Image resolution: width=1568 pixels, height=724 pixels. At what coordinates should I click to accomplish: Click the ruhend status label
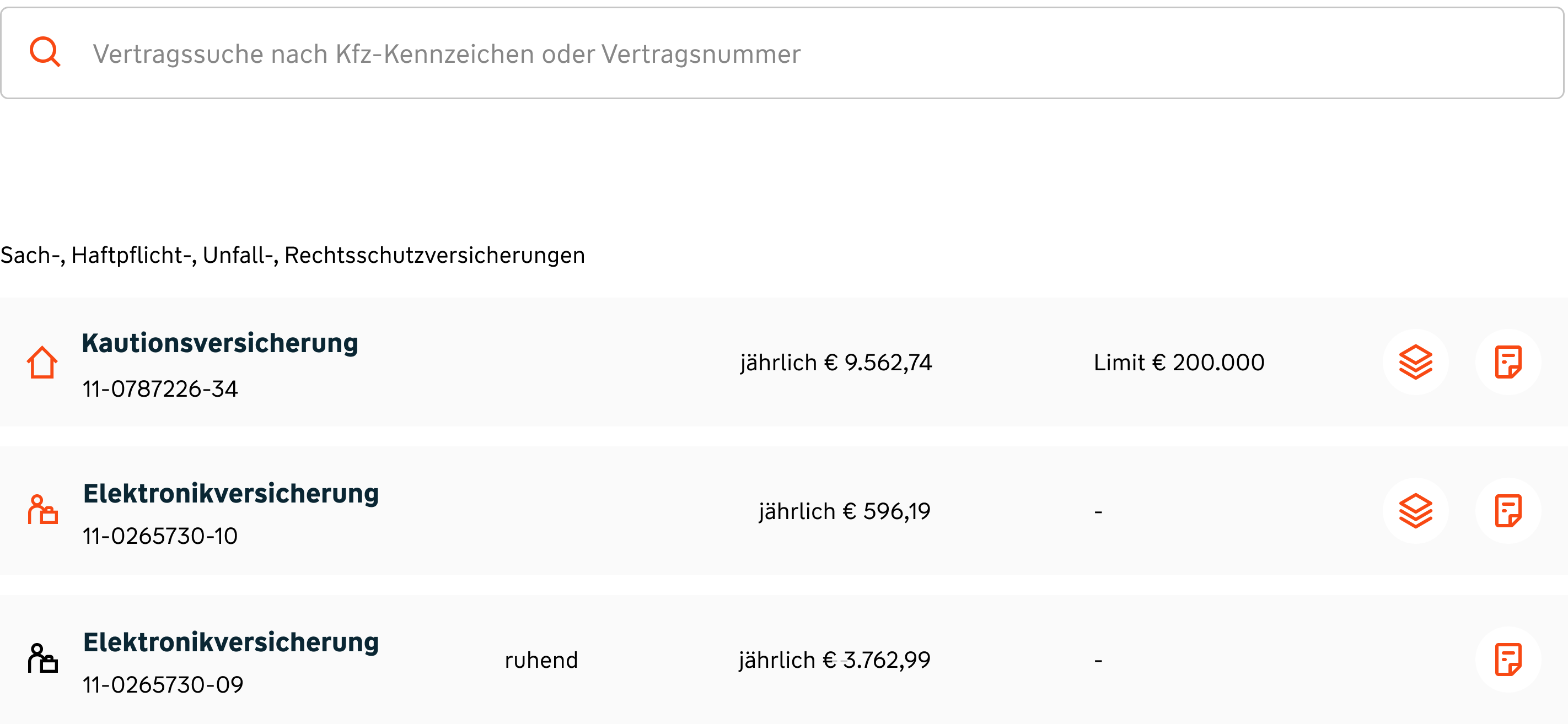coord(541,660)
